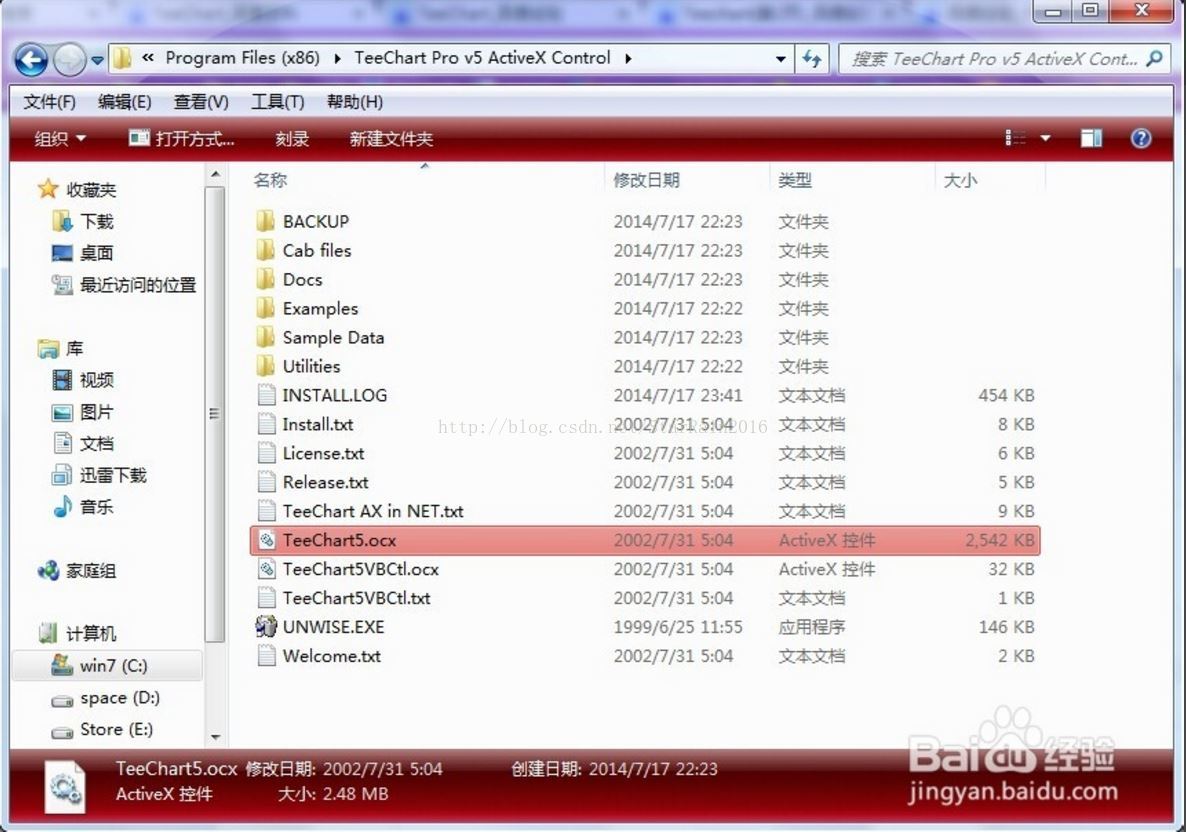Expand the arrow after TeeChart Pro breadcrumb
Image resolution: width=1186 pixels, height=832 pixels.
tap(628, 58)
